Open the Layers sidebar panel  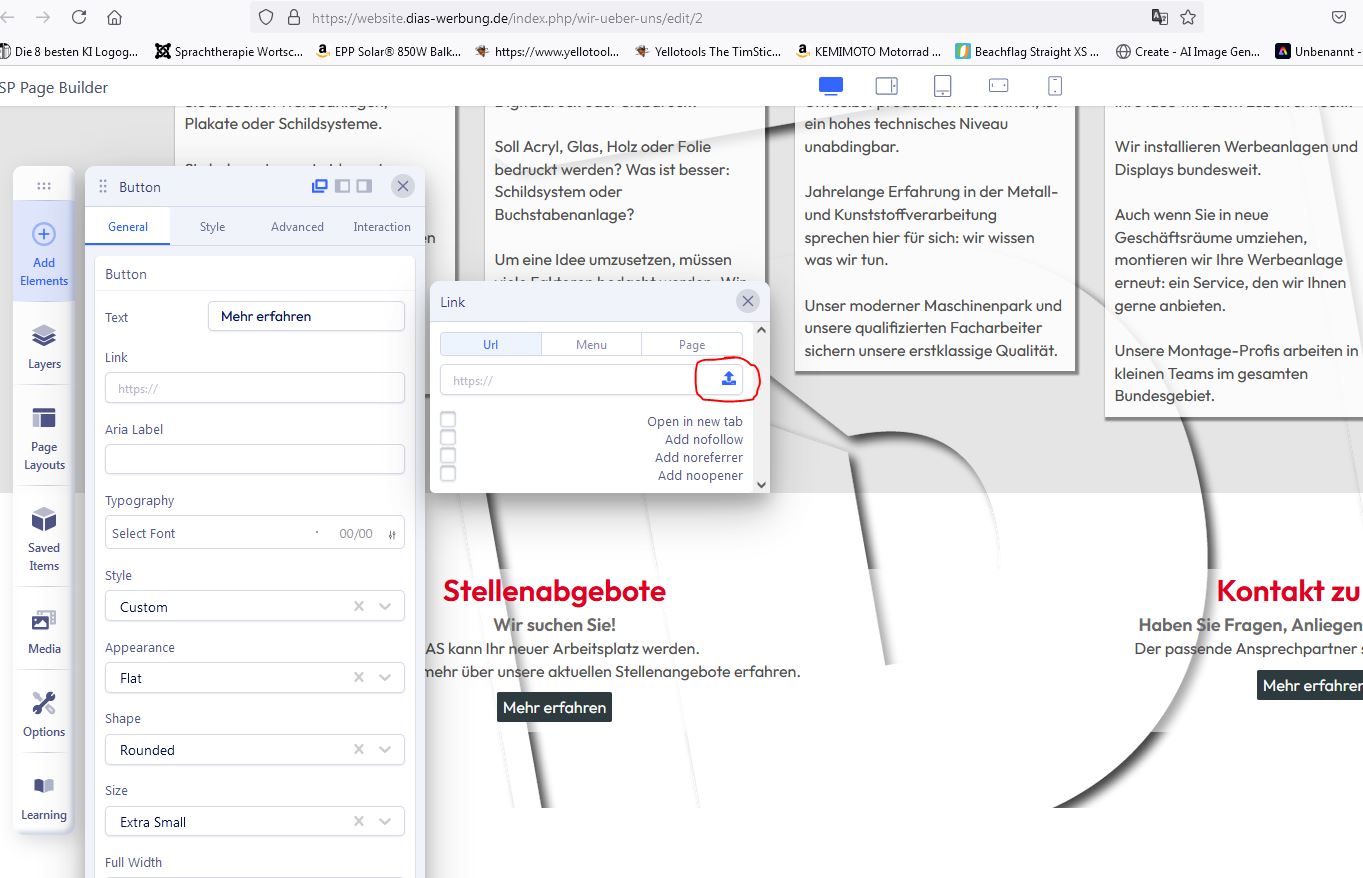[x=44, y=345]
